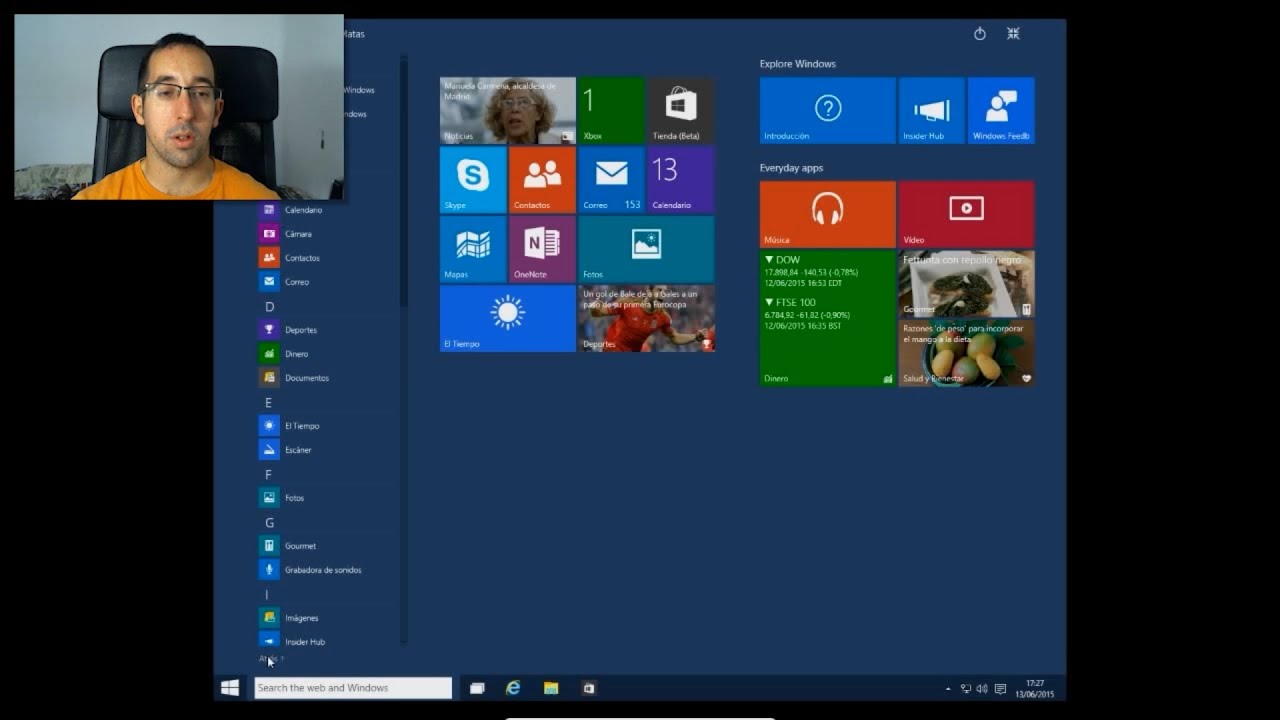
Task: Open the Mapas tile
Action: tap(473, 249)
